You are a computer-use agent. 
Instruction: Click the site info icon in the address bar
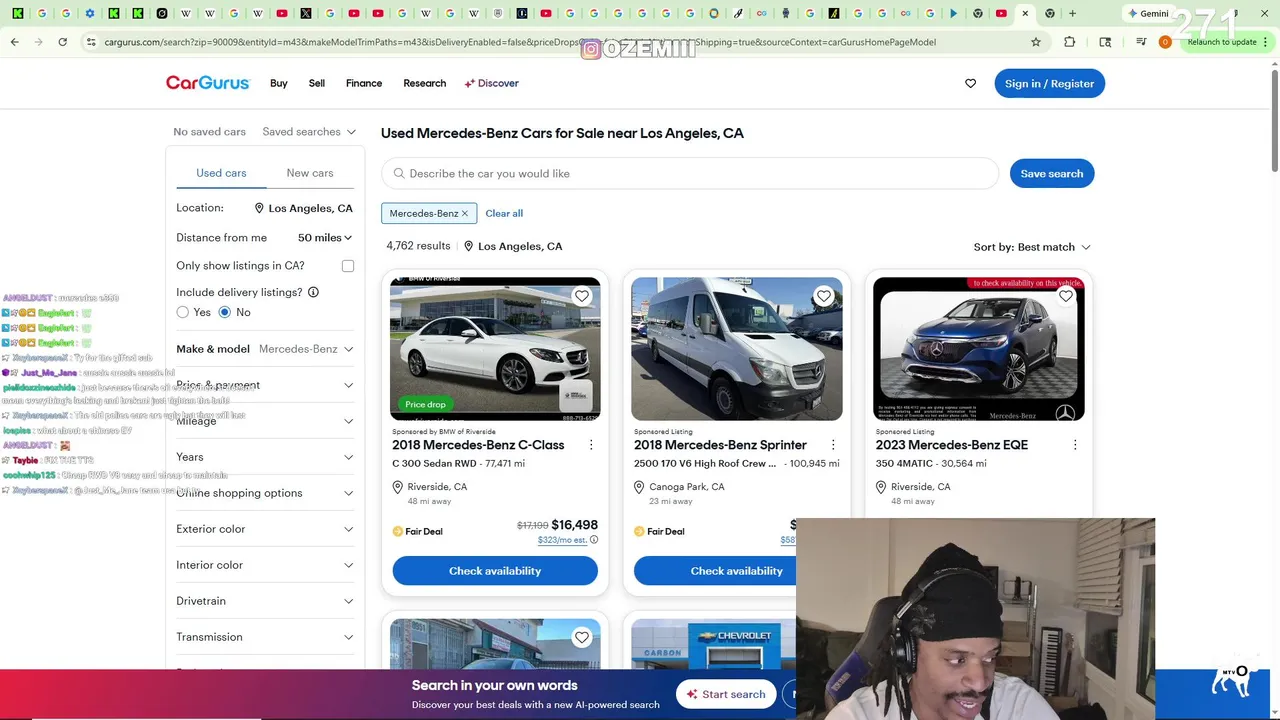tap(91, 42)
